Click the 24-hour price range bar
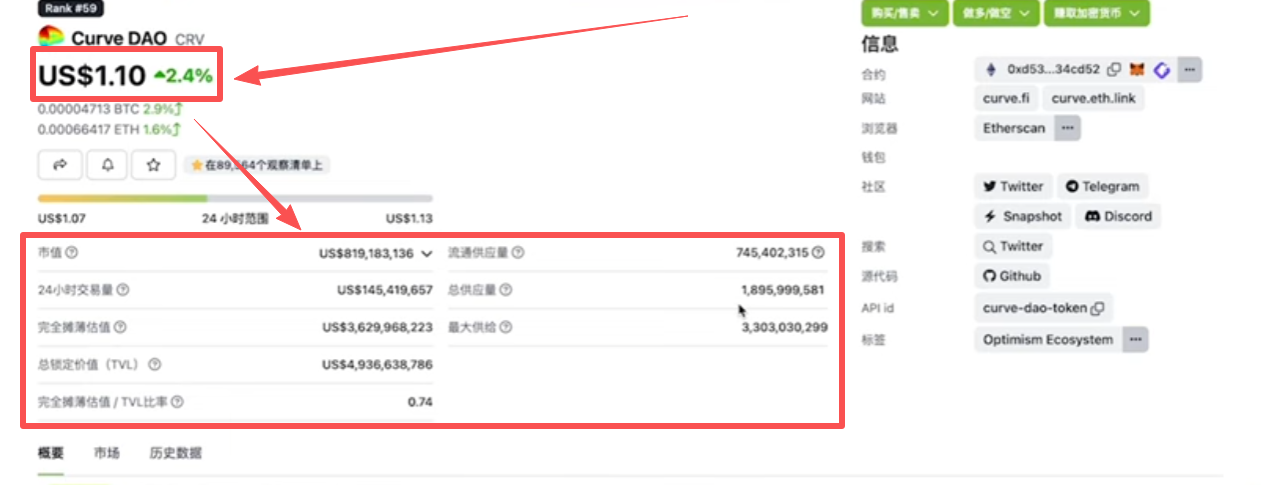This screenshot has height=485, width=1261. pyautogui.click(x=235, y=198)
